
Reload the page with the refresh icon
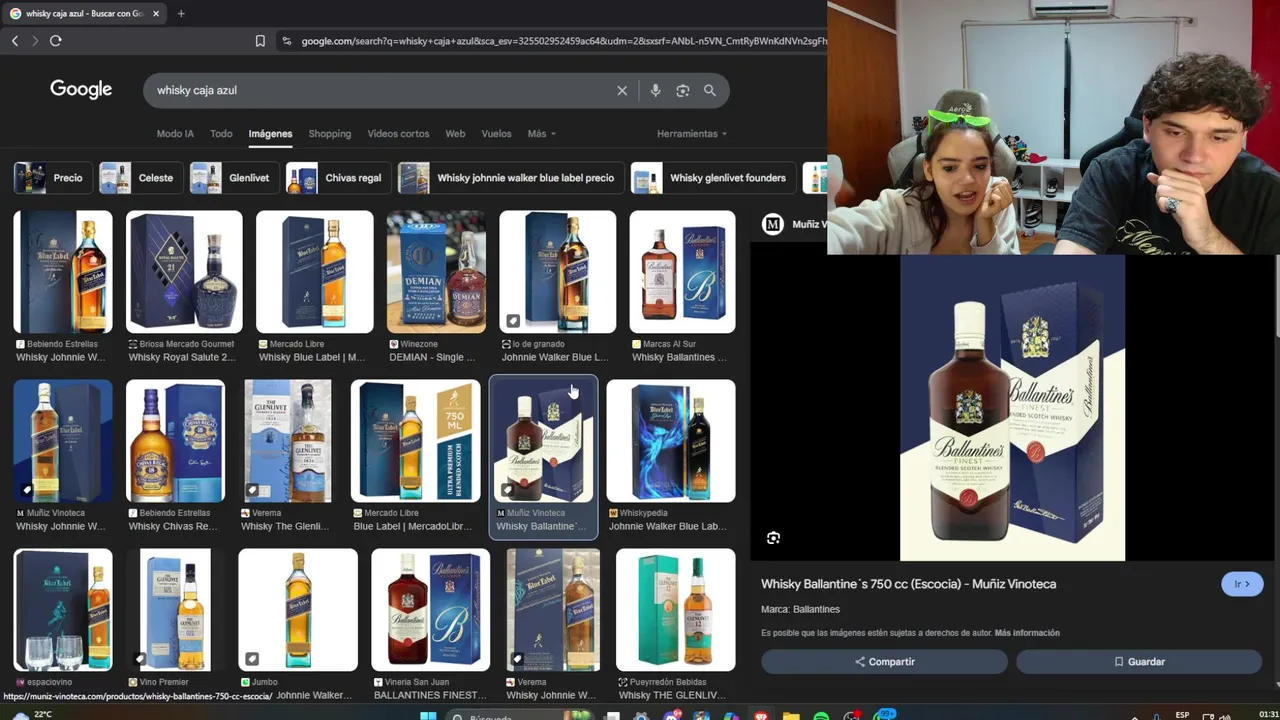coord(56,41)
